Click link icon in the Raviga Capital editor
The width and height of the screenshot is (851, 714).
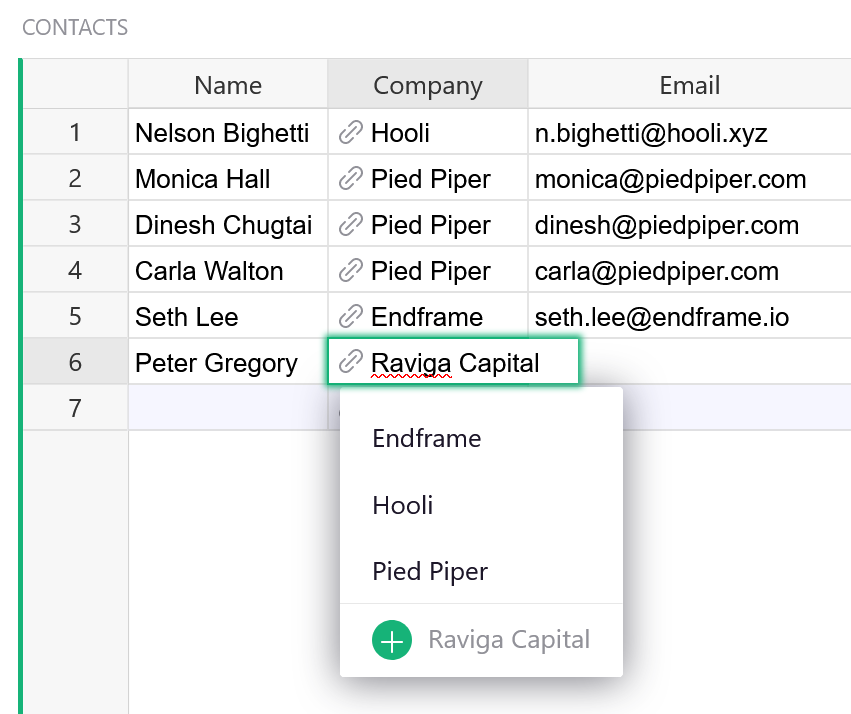coord(350,362)
